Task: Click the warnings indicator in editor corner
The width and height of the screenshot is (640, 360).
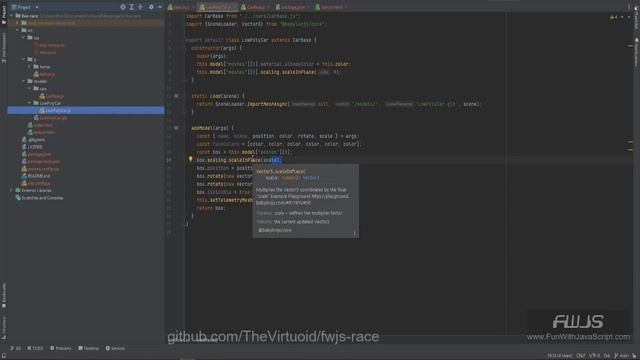Action: point(613,17)
